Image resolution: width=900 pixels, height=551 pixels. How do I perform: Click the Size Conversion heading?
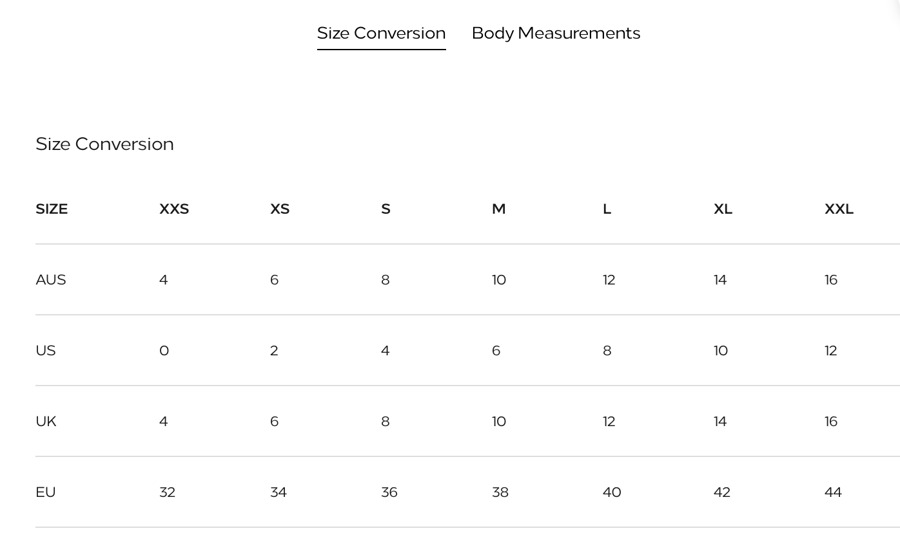pos(105,144)
